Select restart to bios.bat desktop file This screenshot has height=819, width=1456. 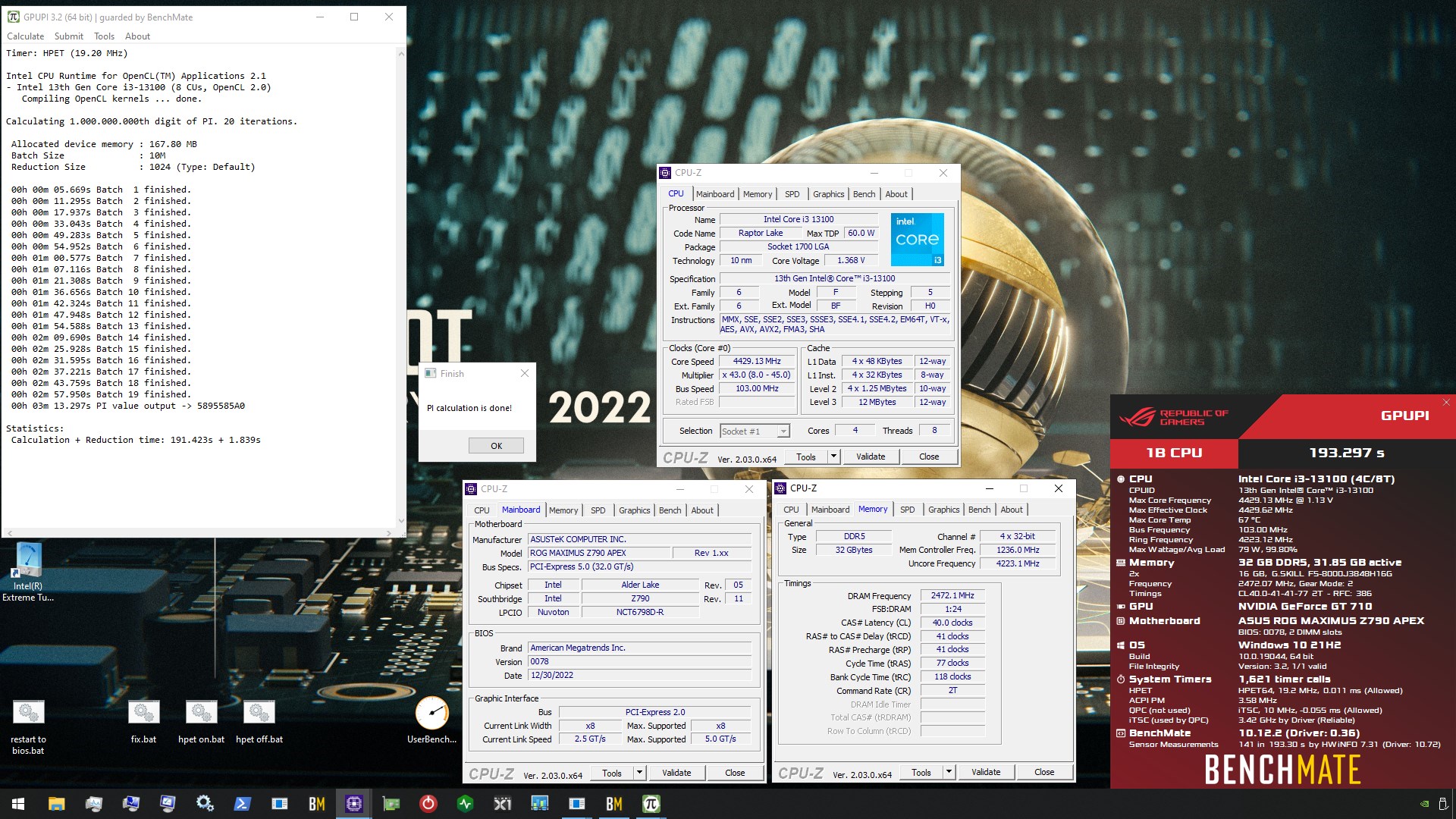[28, 726]
